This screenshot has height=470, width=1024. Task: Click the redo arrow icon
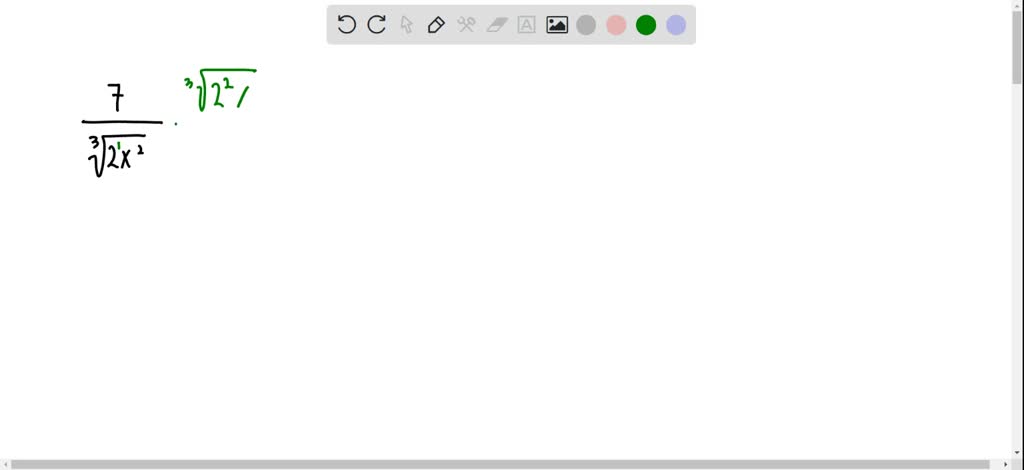376,25
